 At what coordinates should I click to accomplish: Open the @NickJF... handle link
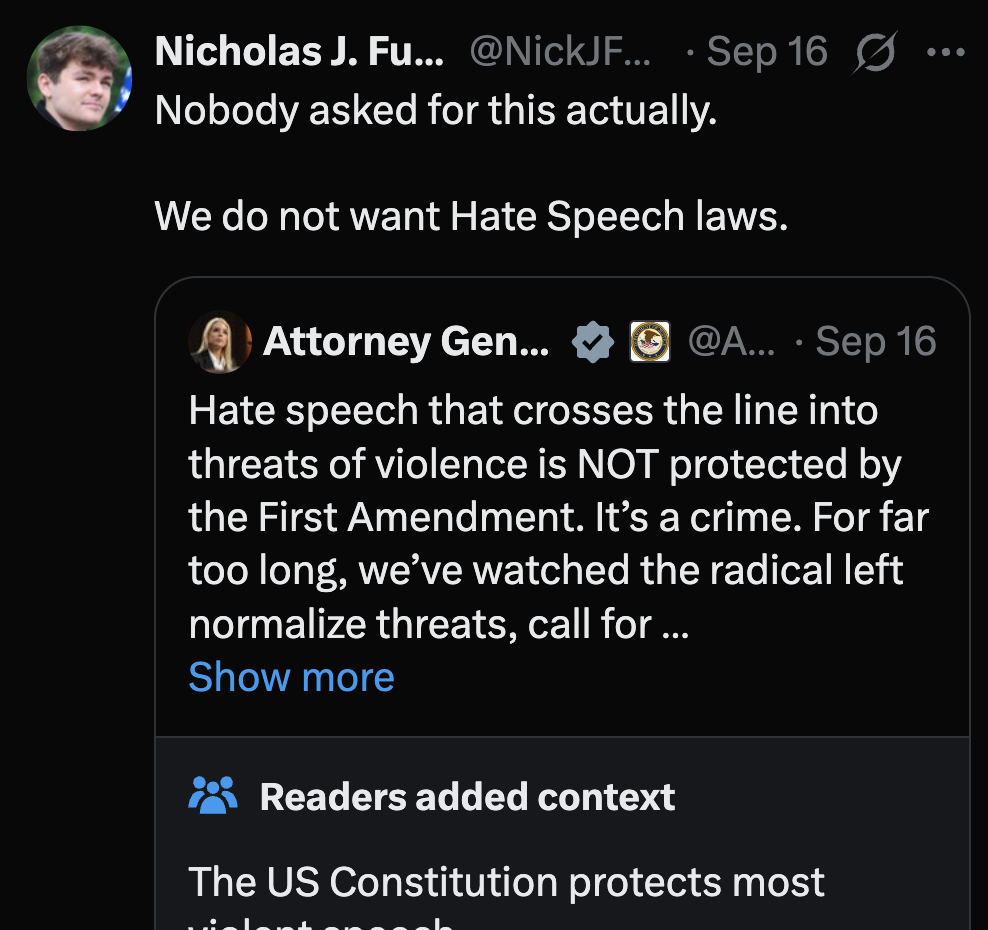point(559,51)
